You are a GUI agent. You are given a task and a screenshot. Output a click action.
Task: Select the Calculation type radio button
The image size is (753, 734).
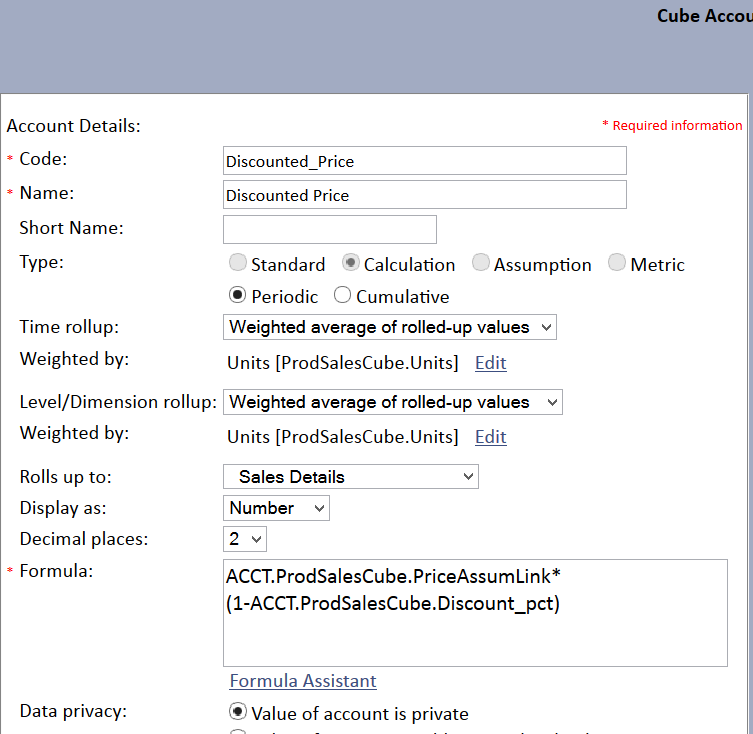tap(351, 263)
